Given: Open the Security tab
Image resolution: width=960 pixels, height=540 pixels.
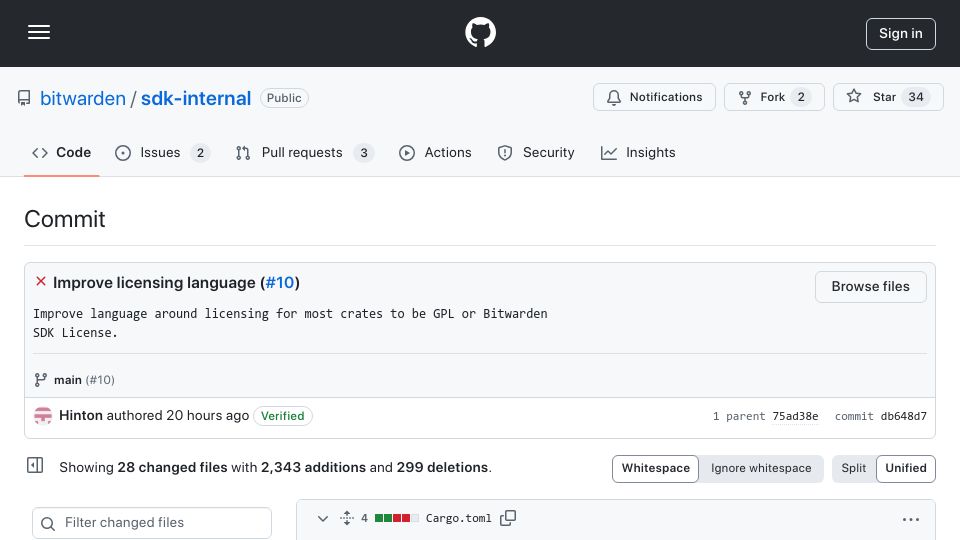Looking at the screenshot, I should (536, 152).
